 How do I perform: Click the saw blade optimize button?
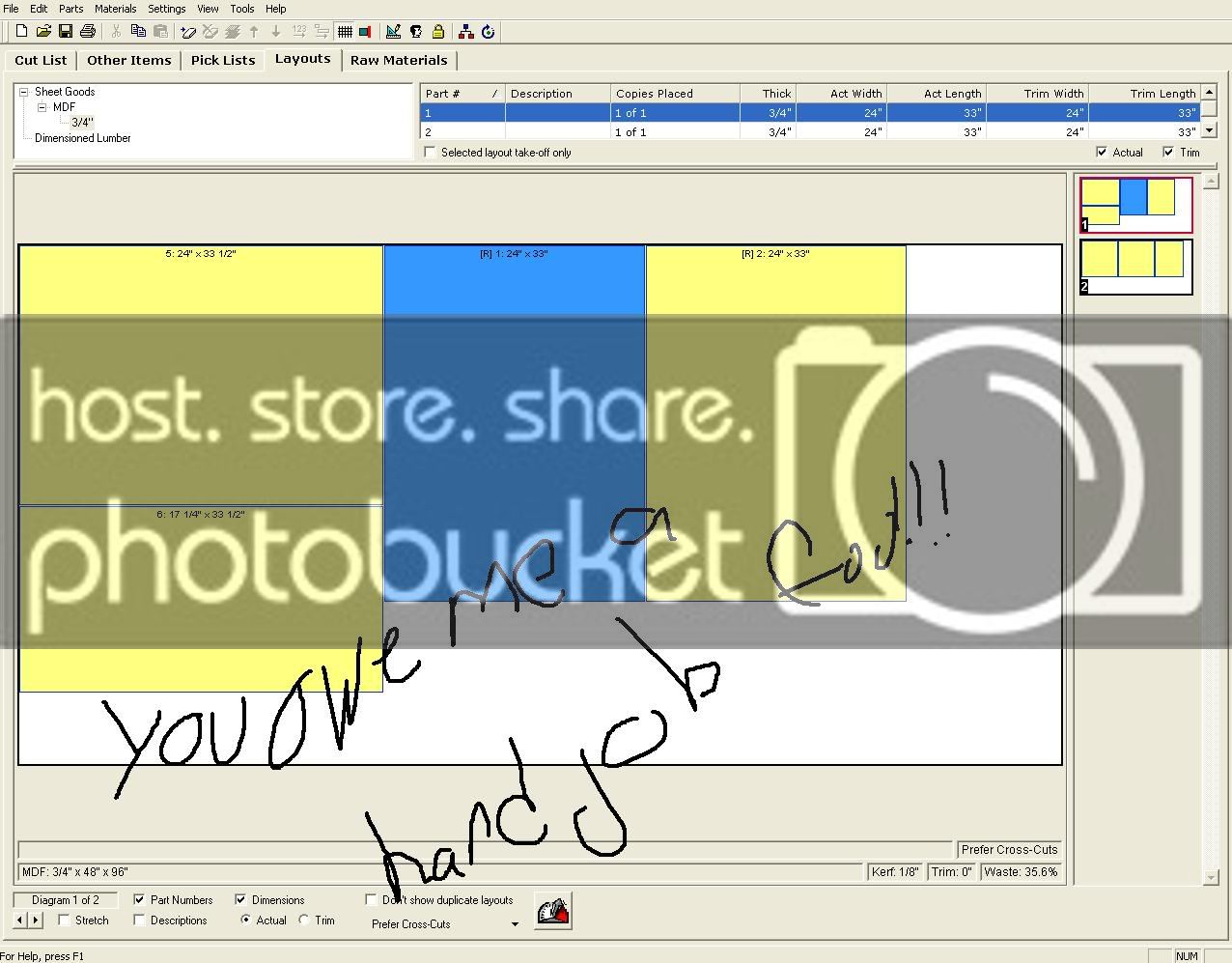click(553, 911)
